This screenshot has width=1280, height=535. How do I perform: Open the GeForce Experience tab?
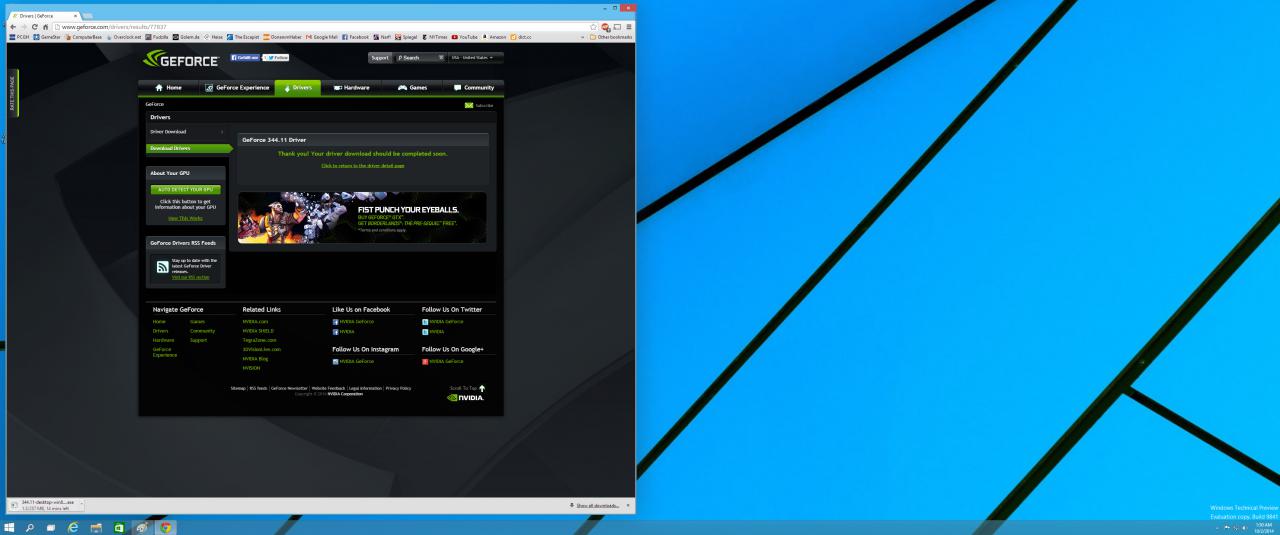pos(237,88)
